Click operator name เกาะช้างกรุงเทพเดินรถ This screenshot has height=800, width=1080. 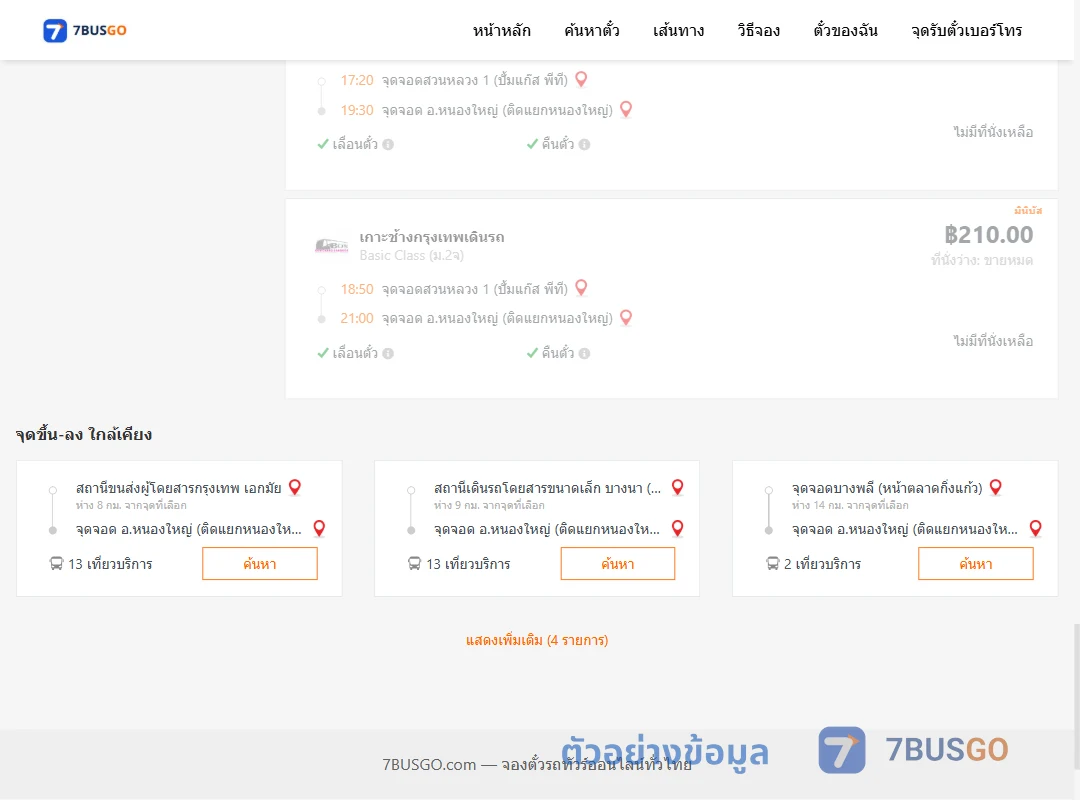pyautogui.click(x=432, y=237)
